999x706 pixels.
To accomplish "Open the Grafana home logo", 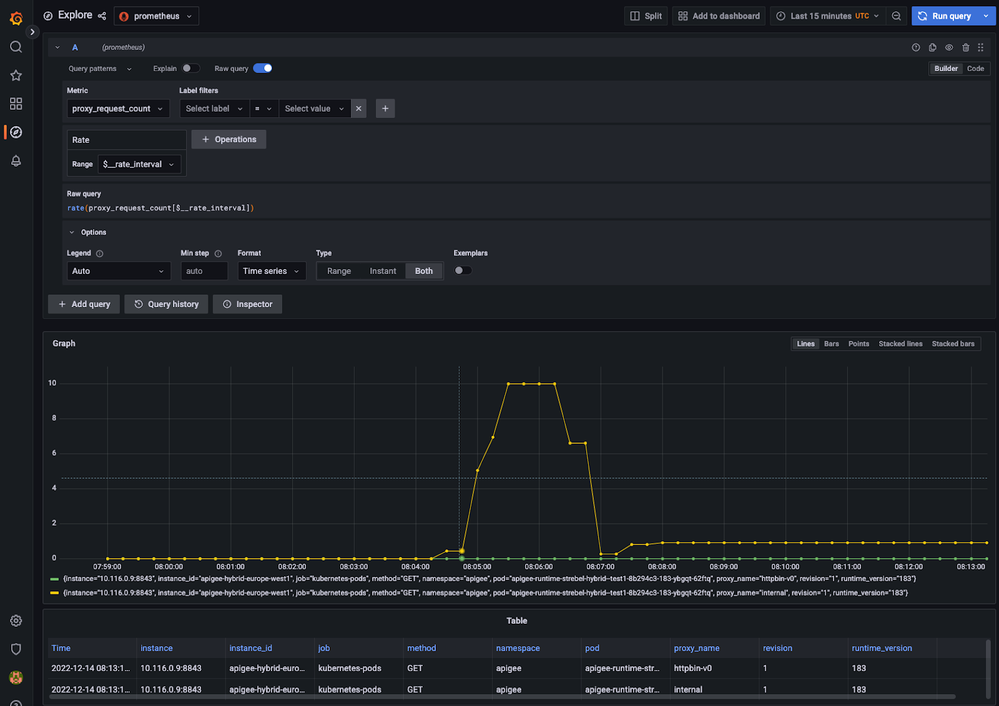I will tap(16, 18).
